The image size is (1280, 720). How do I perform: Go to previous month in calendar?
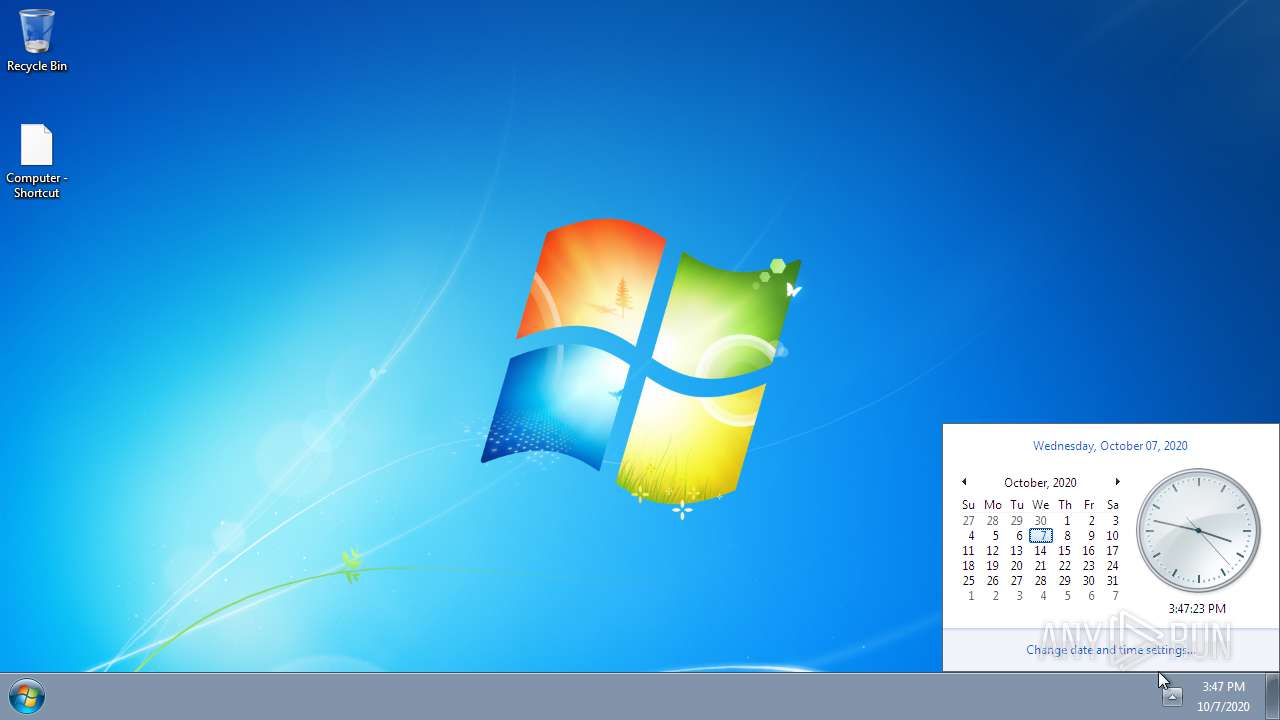(x=964, y=482)
